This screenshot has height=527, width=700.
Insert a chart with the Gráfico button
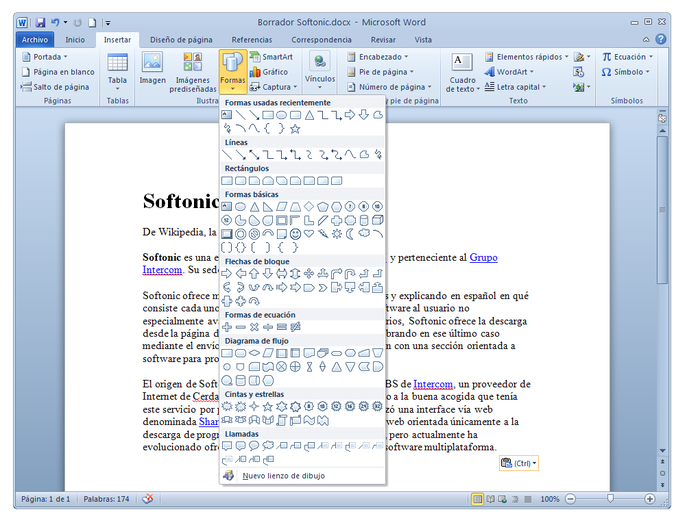(x=268, y=72)
